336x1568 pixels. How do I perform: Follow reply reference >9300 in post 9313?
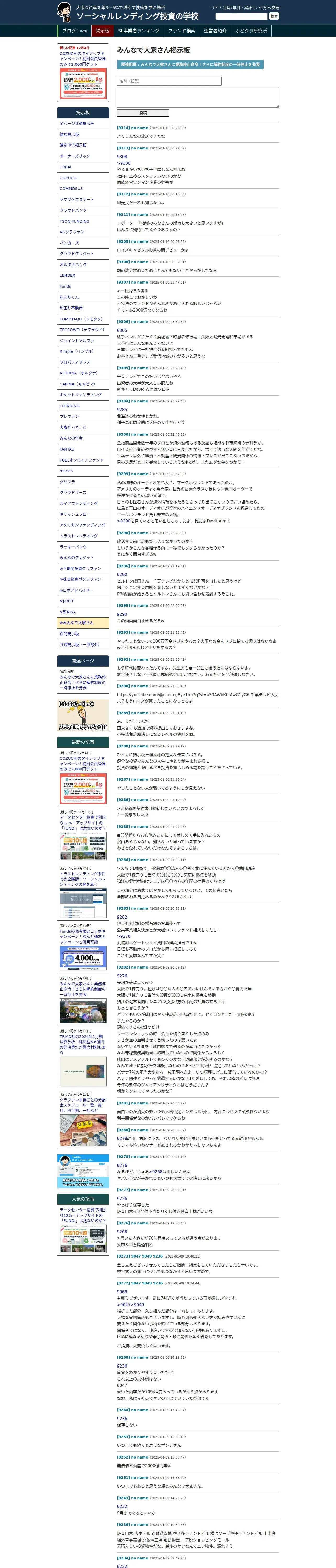pos(124,163)
